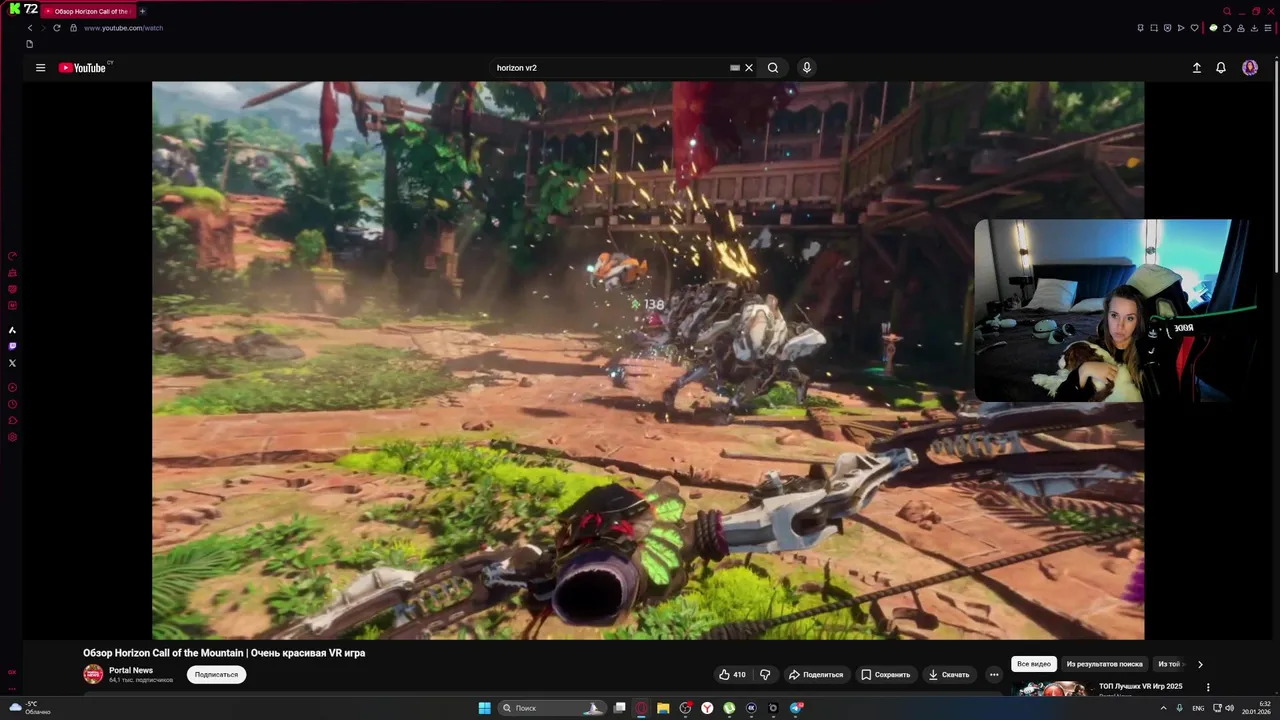Open the weather widget showing -5°C
Viewport: 1280px width, 720px height.
pyautogui.click(x=30, y=708)
